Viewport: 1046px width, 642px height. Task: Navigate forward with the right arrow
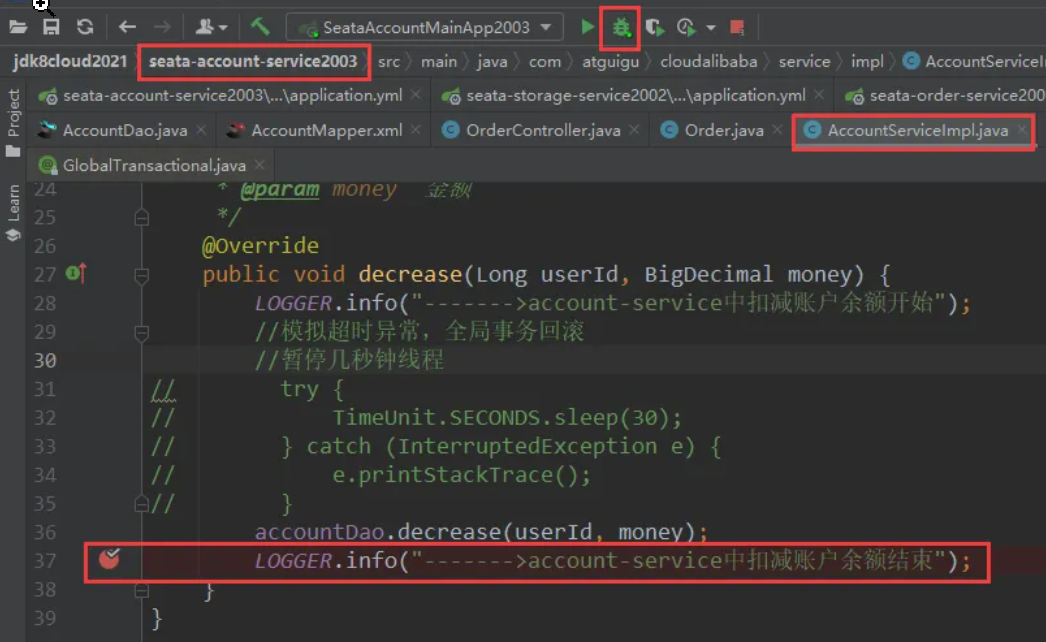[161, 27]
